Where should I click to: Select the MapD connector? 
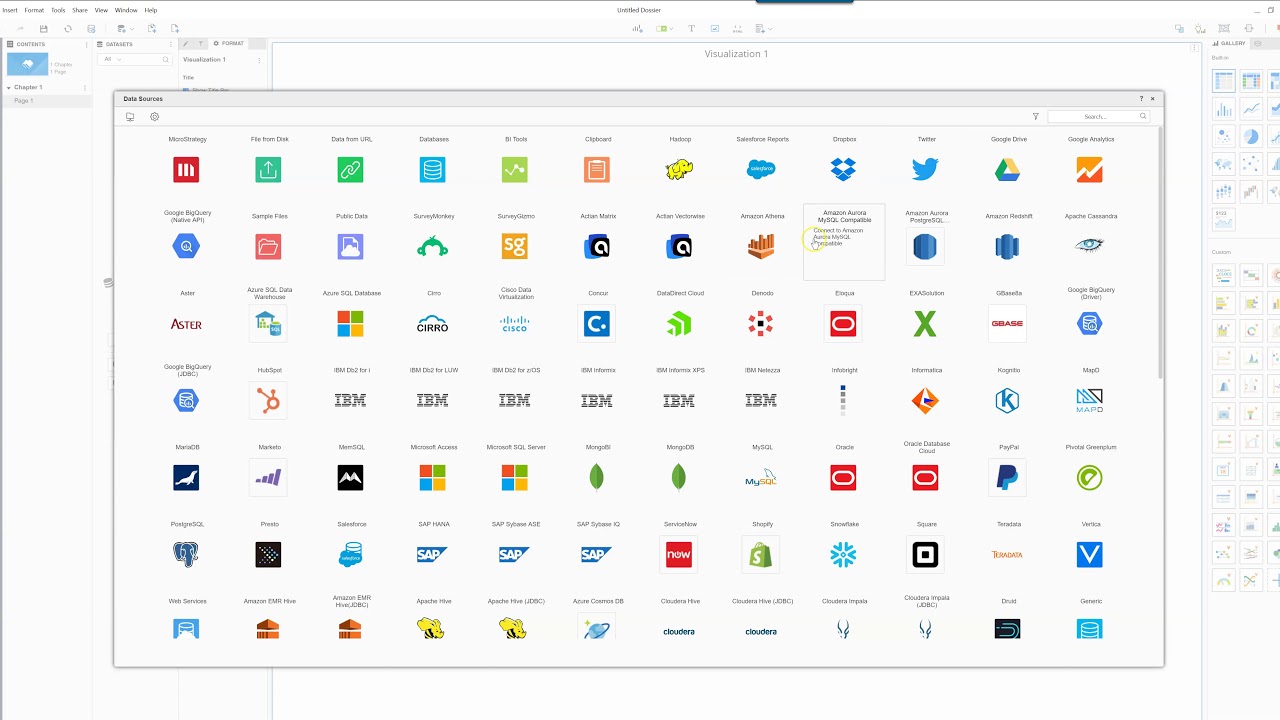(x=1089, y=401)
